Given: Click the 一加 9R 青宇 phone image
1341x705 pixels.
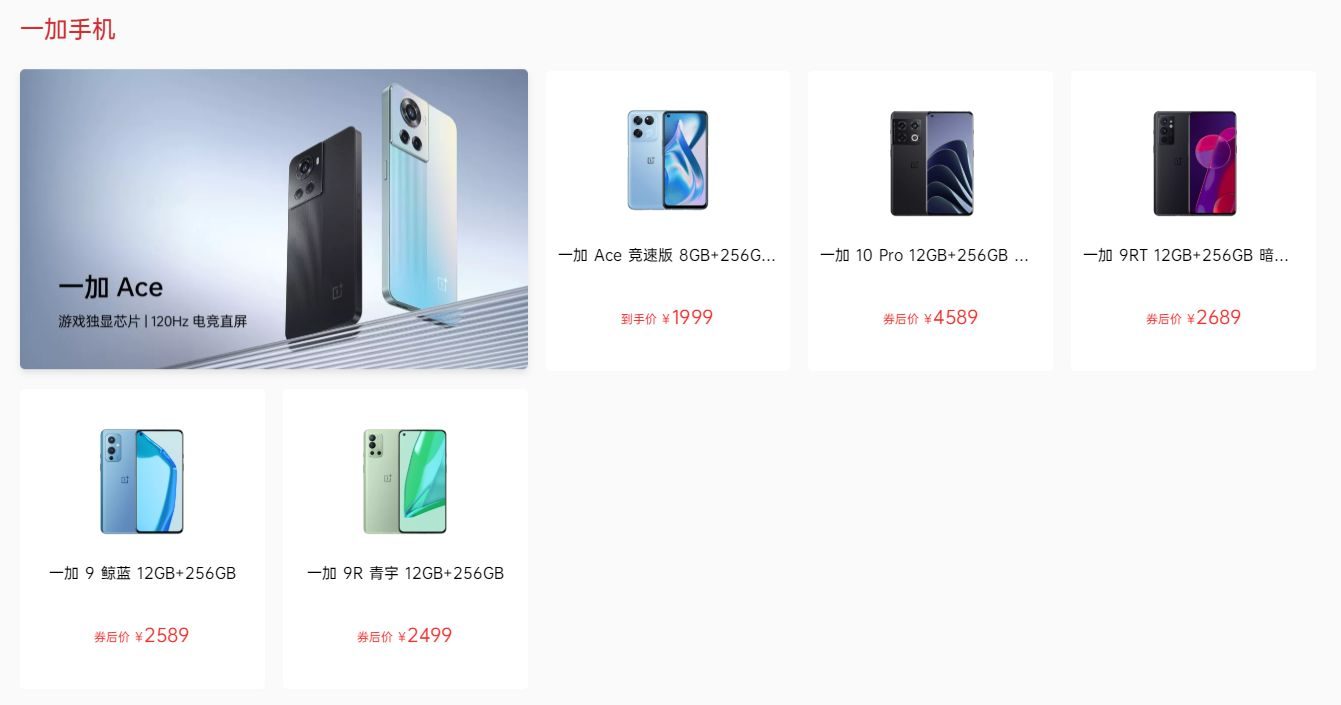Looking at the screenshot, I should pos(405,481).
